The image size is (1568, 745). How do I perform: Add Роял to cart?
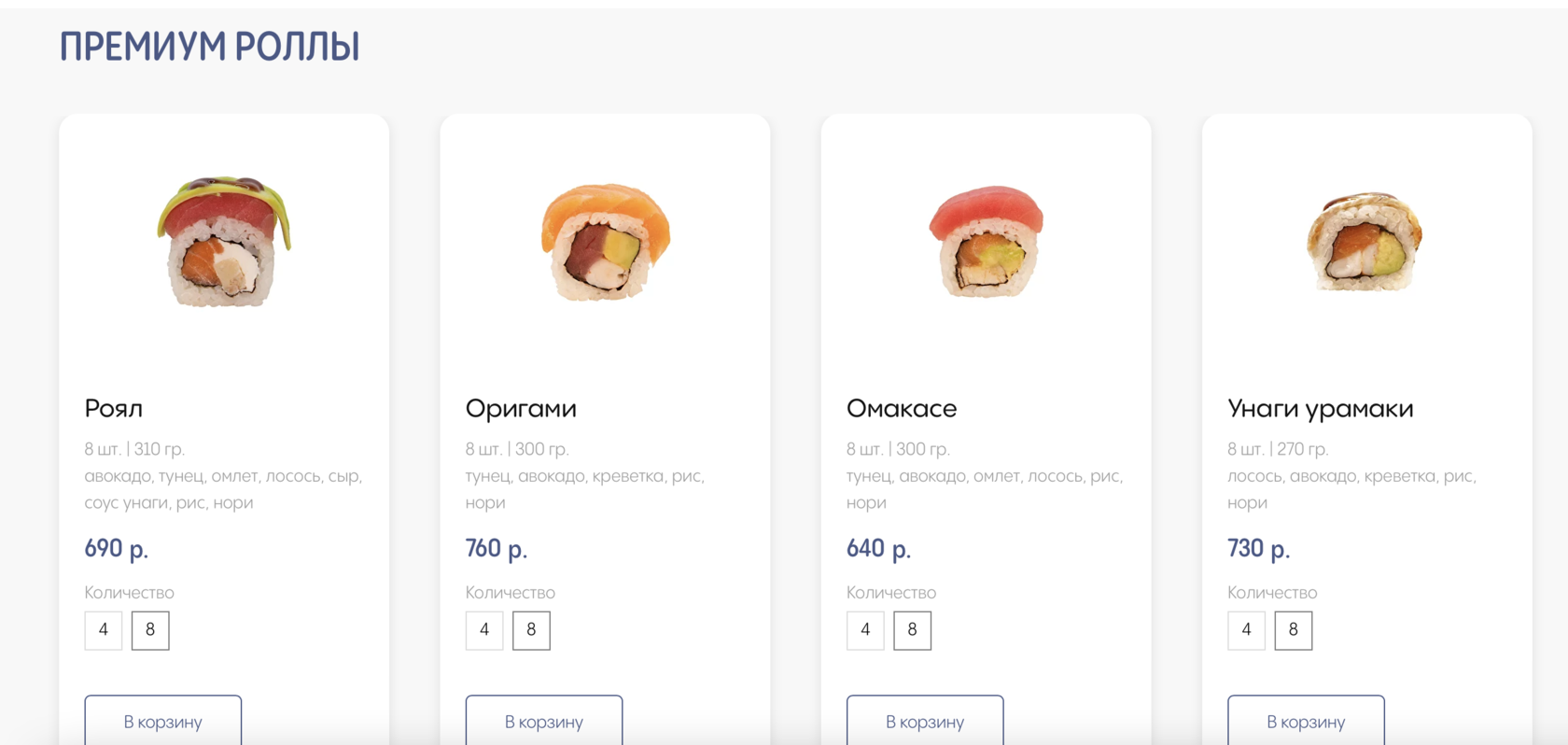click(x=163, y=721)
